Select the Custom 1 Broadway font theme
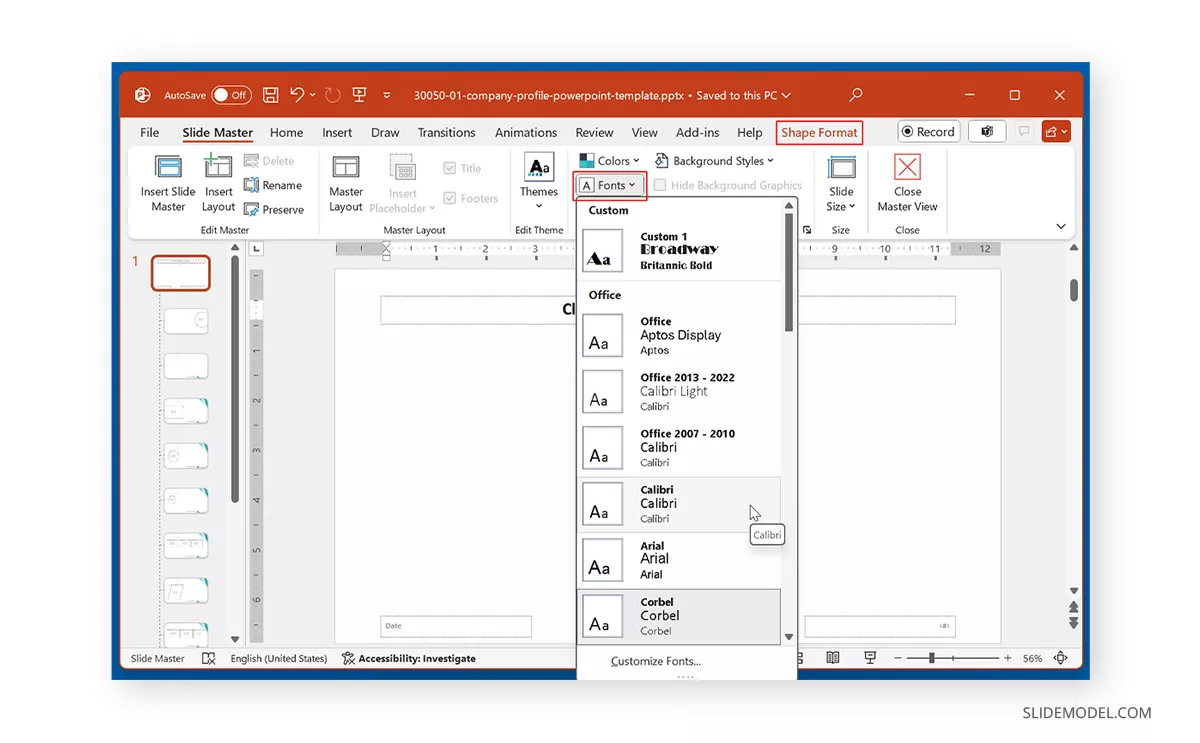This screenshot has height=743, width=1200. click(681, 251)
